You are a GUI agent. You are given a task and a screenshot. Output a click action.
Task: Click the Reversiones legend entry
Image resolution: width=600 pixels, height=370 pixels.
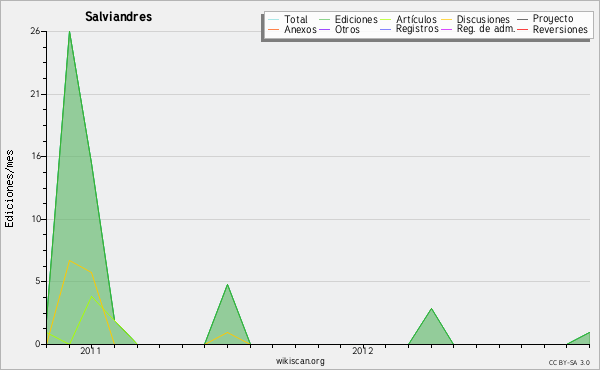(553, 29)
